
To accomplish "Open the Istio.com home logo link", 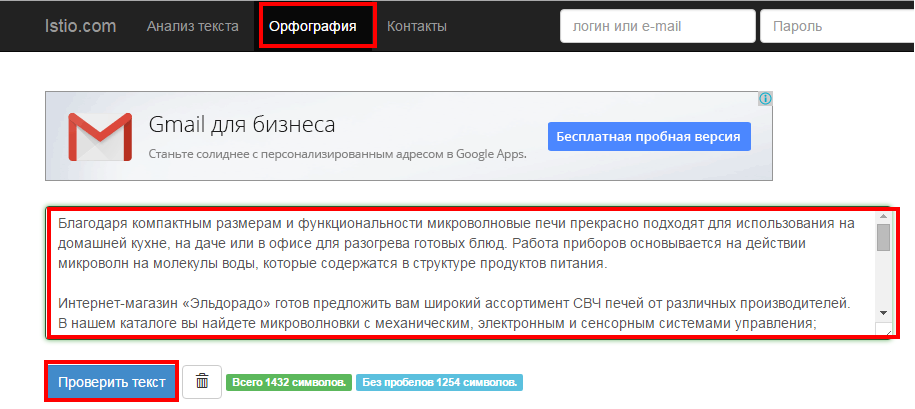I will [81, 26].
